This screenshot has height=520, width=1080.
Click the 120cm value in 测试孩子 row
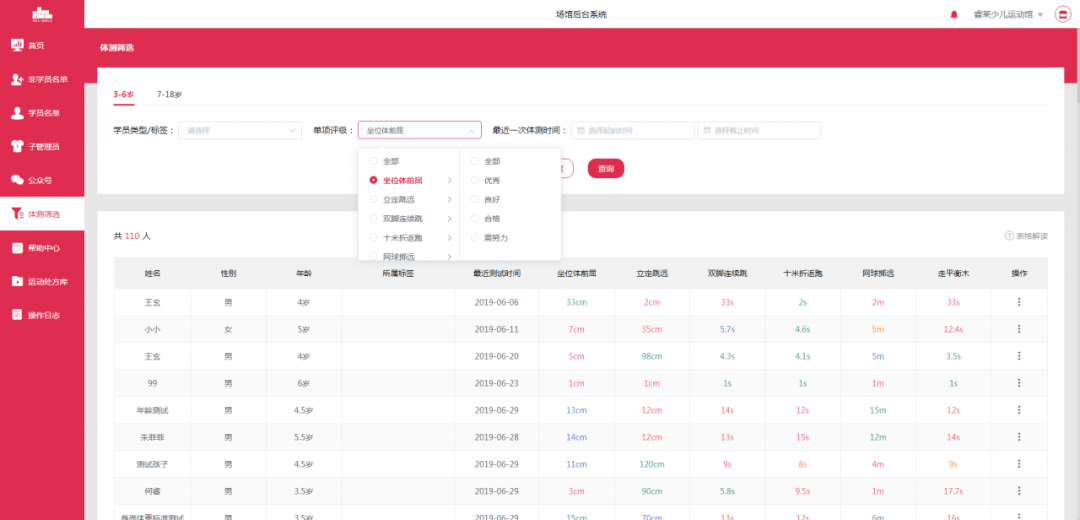coord(651,464)
